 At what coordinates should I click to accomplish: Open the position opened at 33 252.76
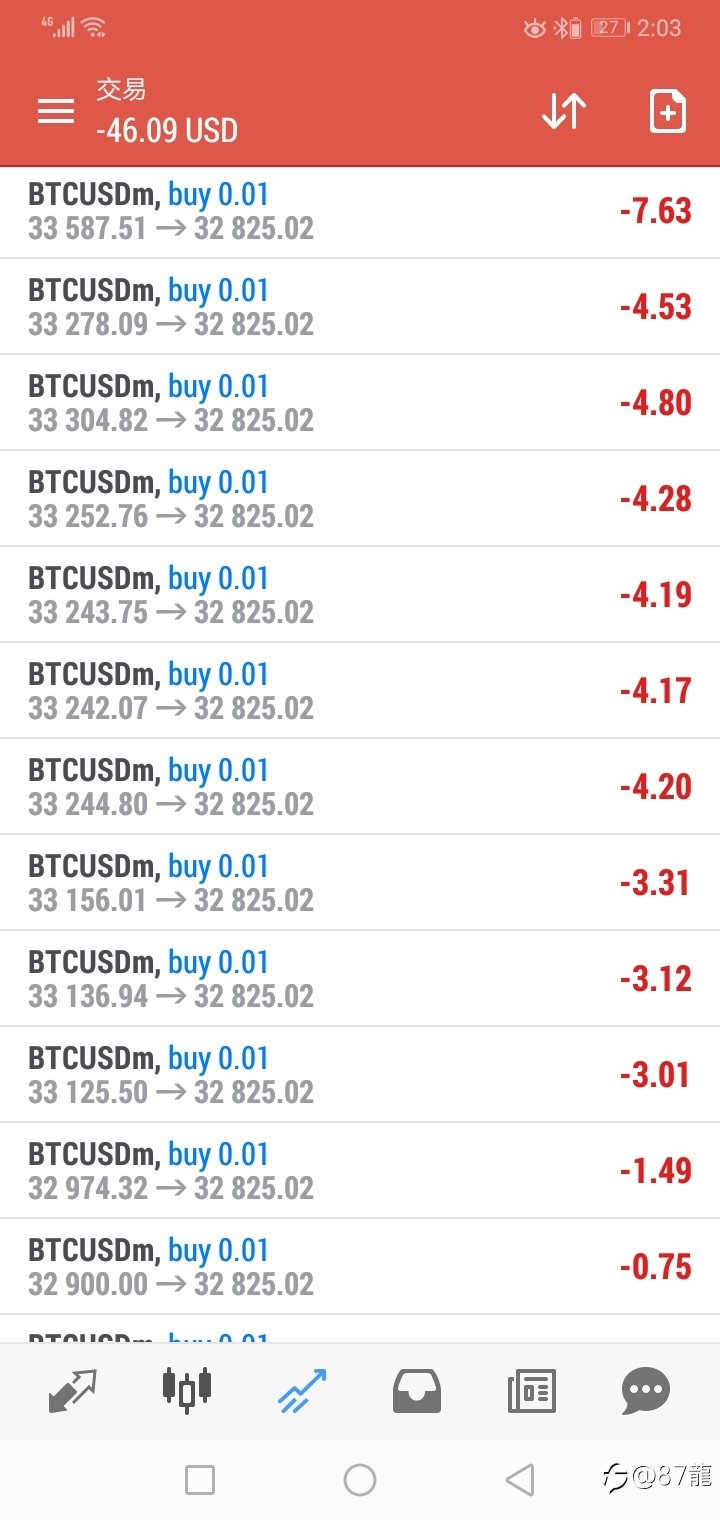(x=360, y=499)
